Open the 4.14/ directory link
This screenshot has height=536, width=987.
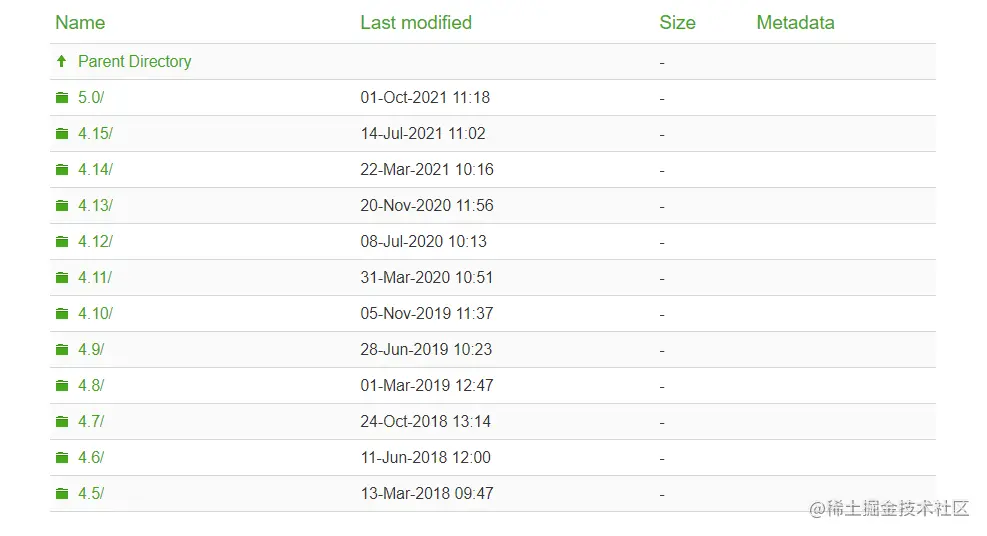(95, 169)
